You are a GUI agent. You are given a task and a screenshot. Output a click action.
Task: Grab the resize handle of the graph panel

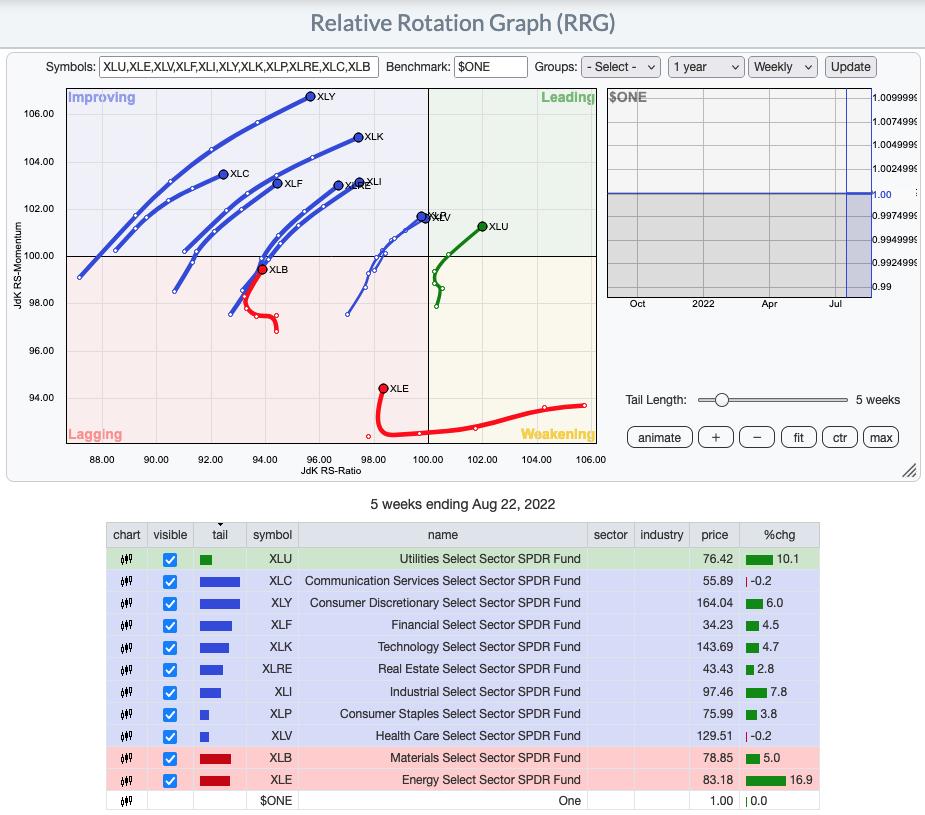[x=910, y=470]
